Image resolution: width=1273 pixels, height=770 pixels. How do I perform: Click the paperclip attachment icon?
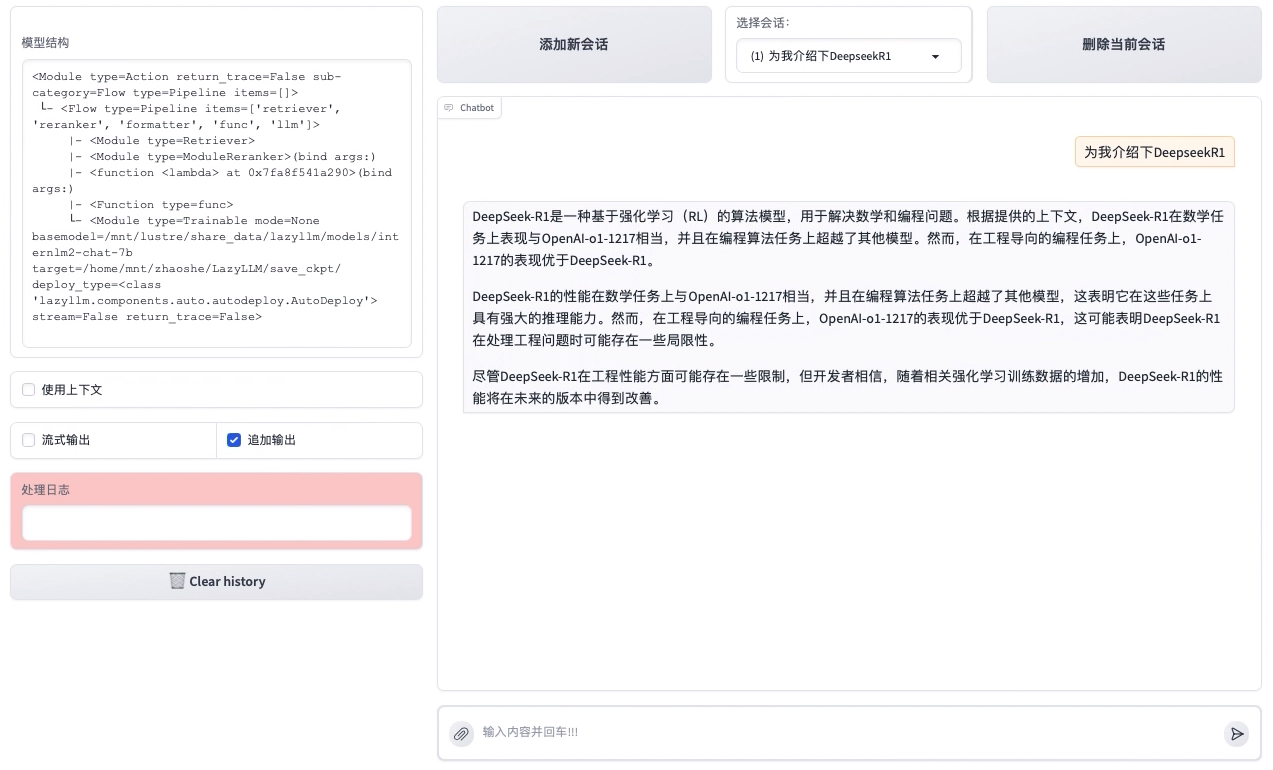(461, 734)
